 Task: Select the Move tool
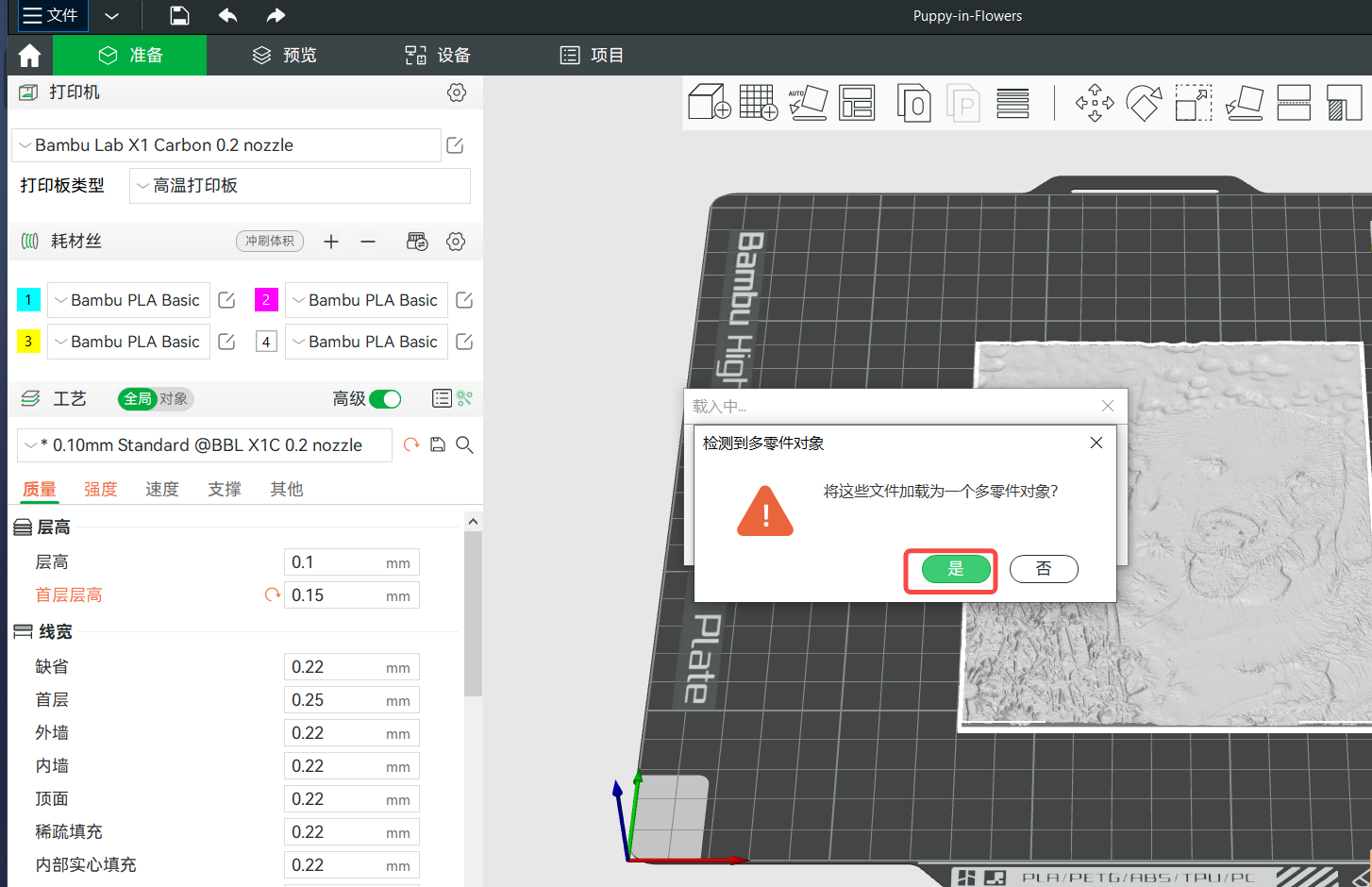(x=1095, y=102)
